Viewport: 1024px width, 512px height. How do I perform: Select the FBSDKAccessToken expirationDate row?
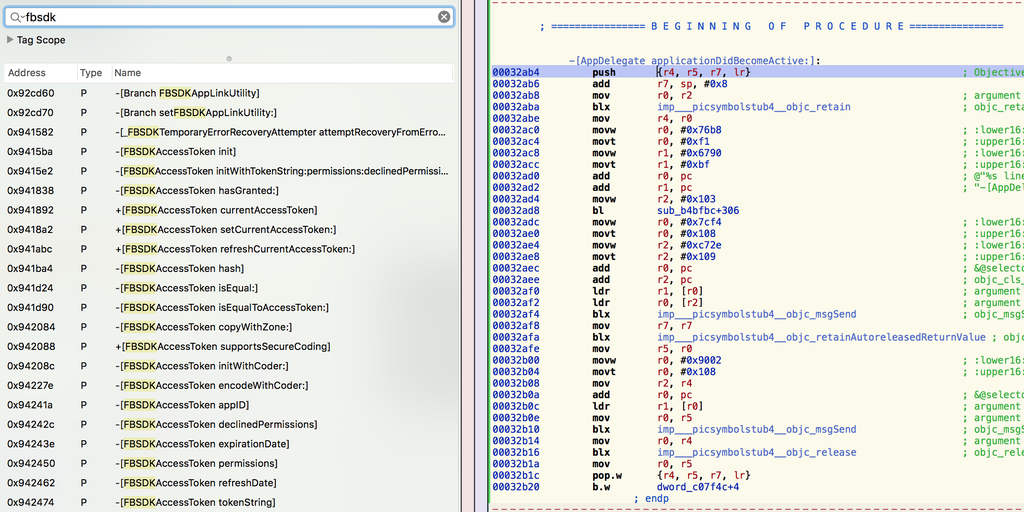tap(203, 444)
